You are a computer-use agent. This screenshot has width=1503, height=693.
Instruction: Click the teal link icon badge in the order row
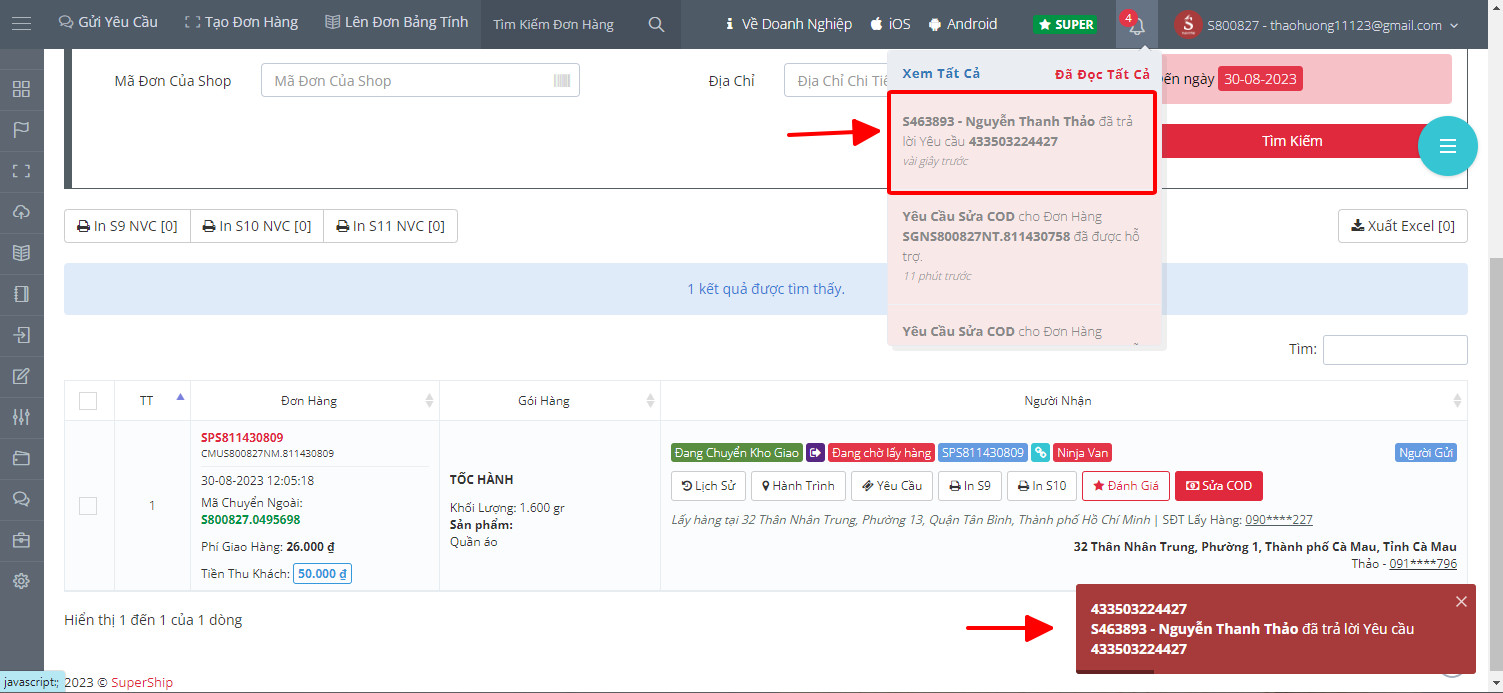(x=1041, y=453)
